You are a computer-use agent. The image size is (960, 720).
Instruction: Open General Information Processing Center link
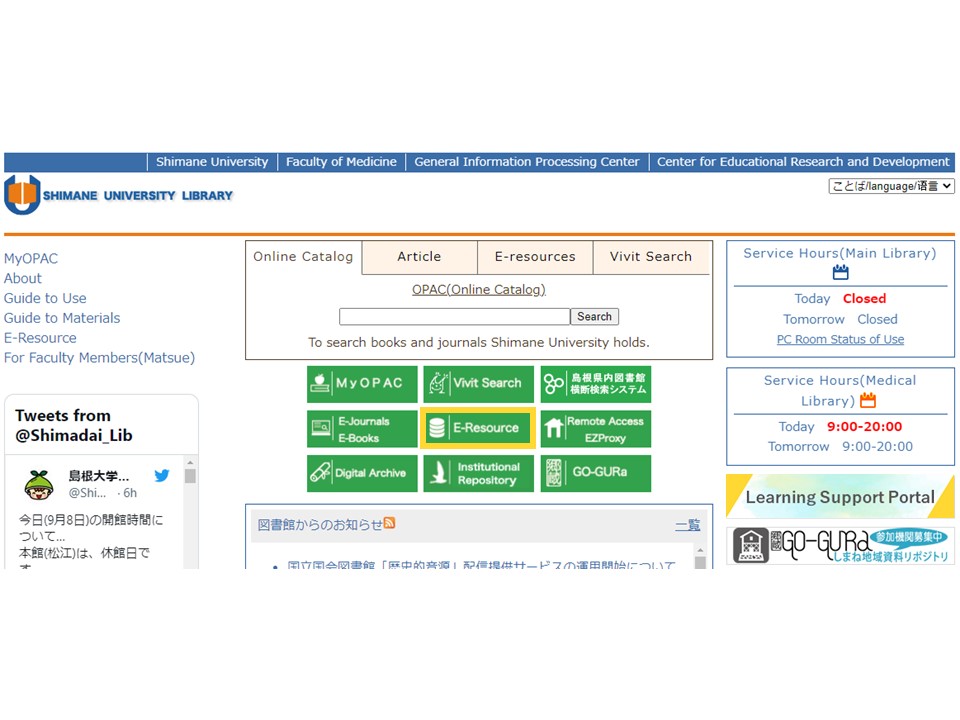[527, 162]
